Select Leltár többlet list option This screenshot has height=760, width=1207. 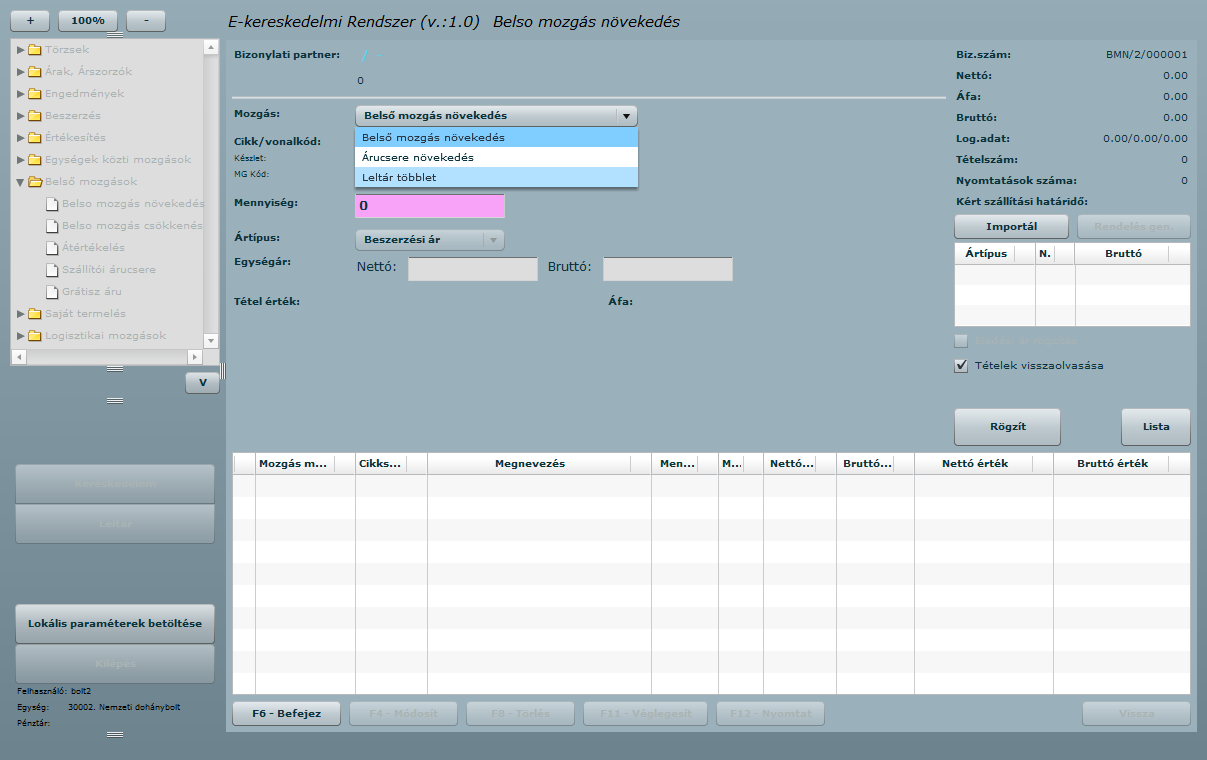click(496, 177)
